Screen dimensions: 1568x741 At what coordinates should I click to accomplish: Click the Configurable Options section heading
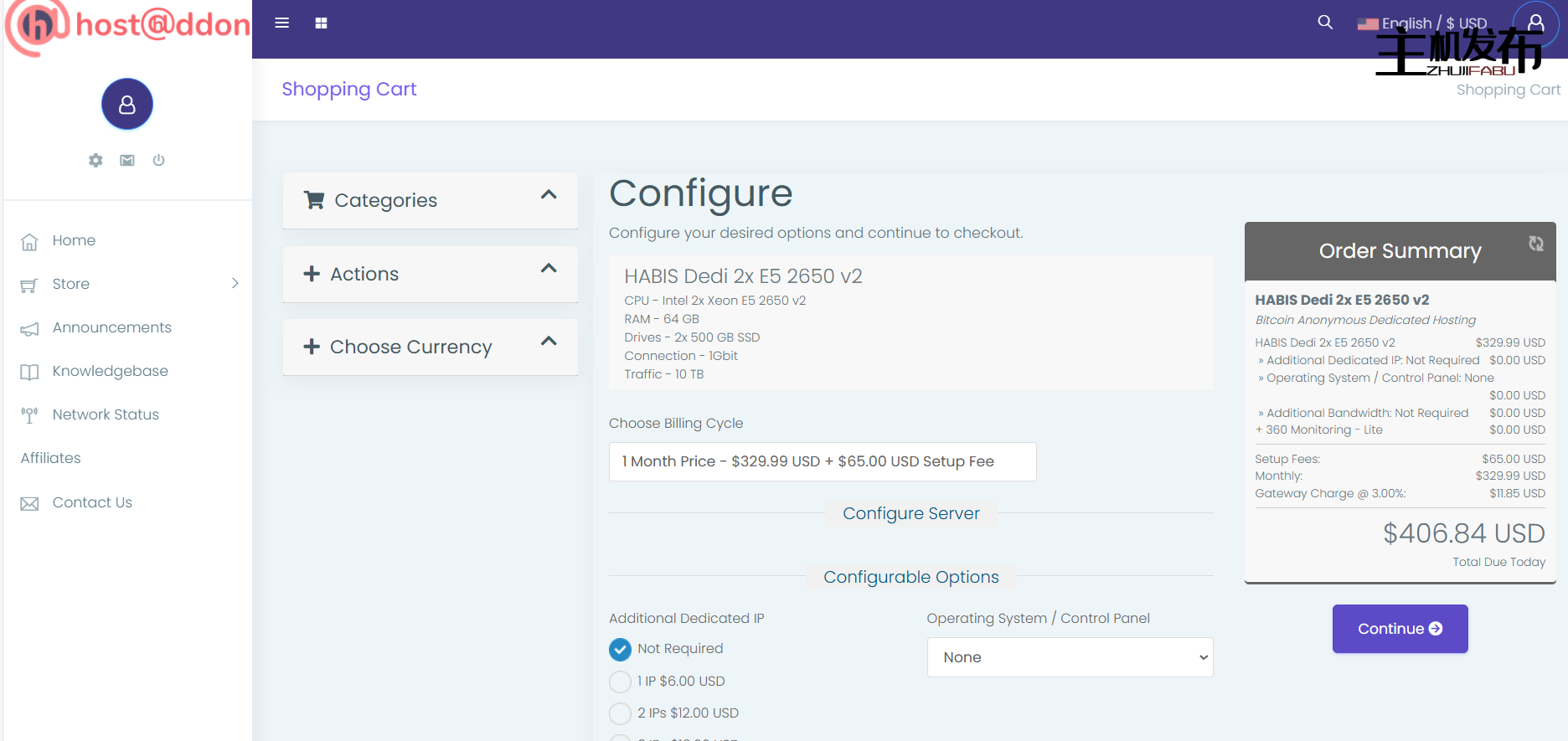[911, 577]
